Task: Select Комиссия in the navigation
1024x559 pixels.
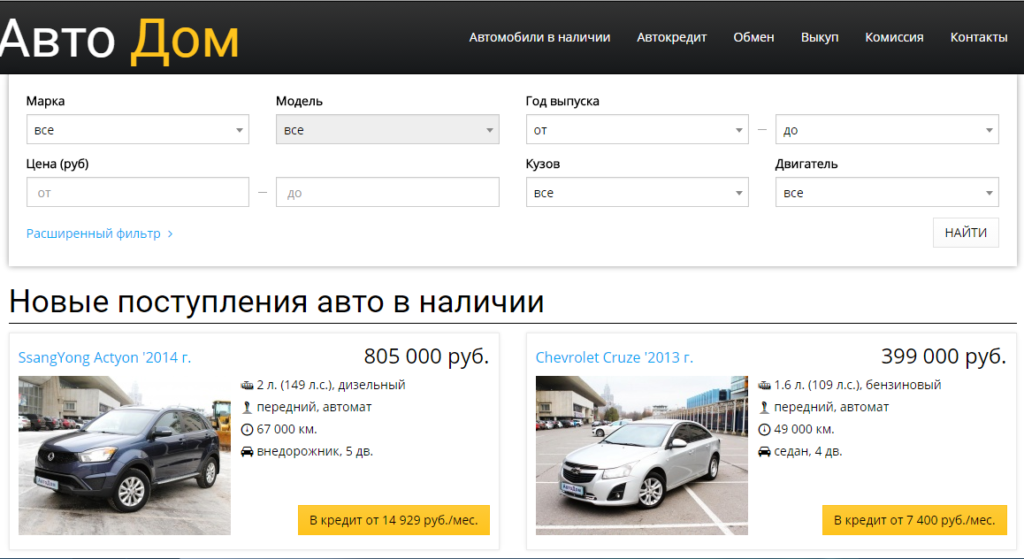Action: (894, 37)
